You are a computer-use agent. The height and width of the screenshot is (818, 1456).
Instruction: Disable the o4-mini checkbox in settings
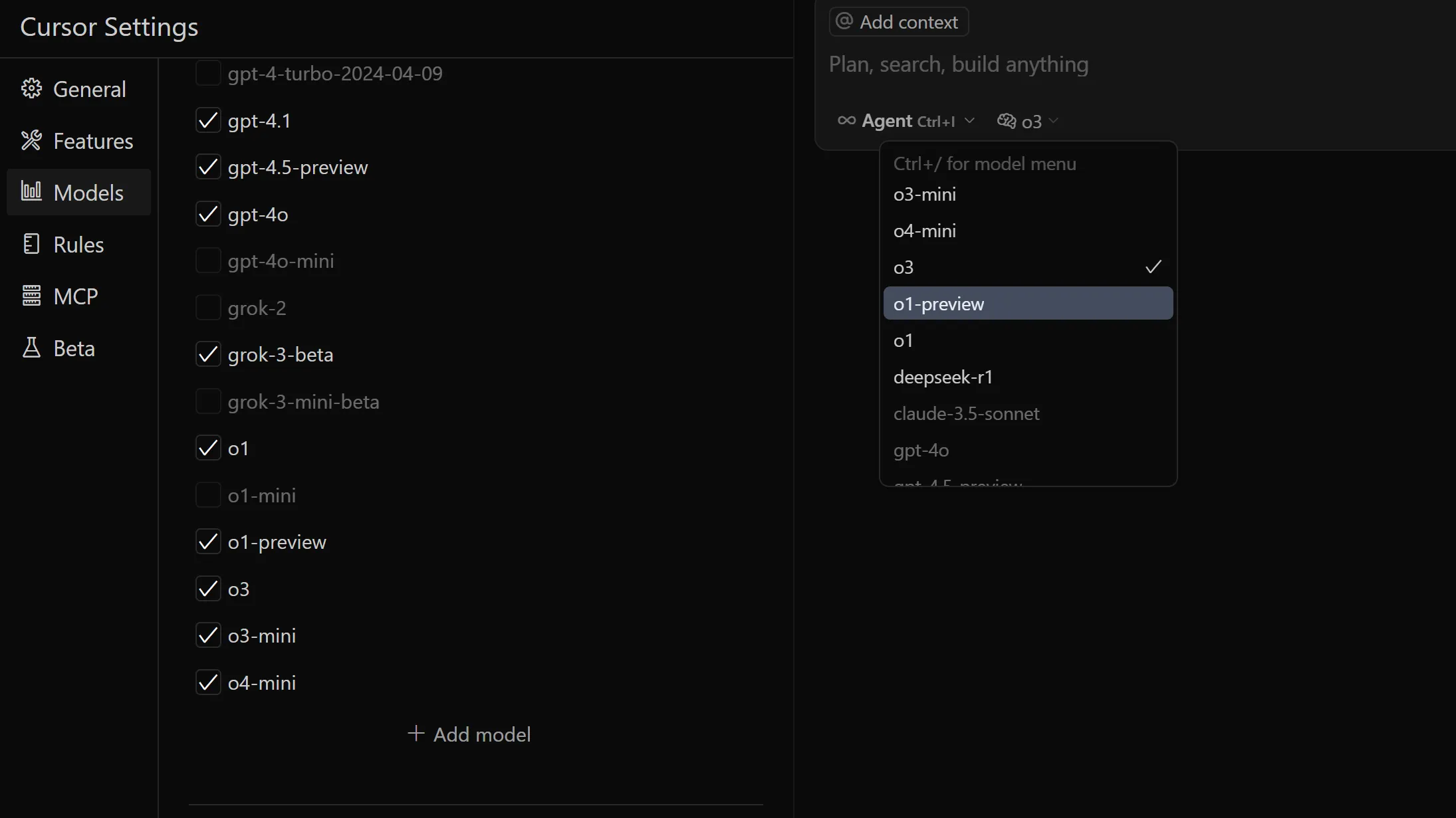(x=208, y=682)
